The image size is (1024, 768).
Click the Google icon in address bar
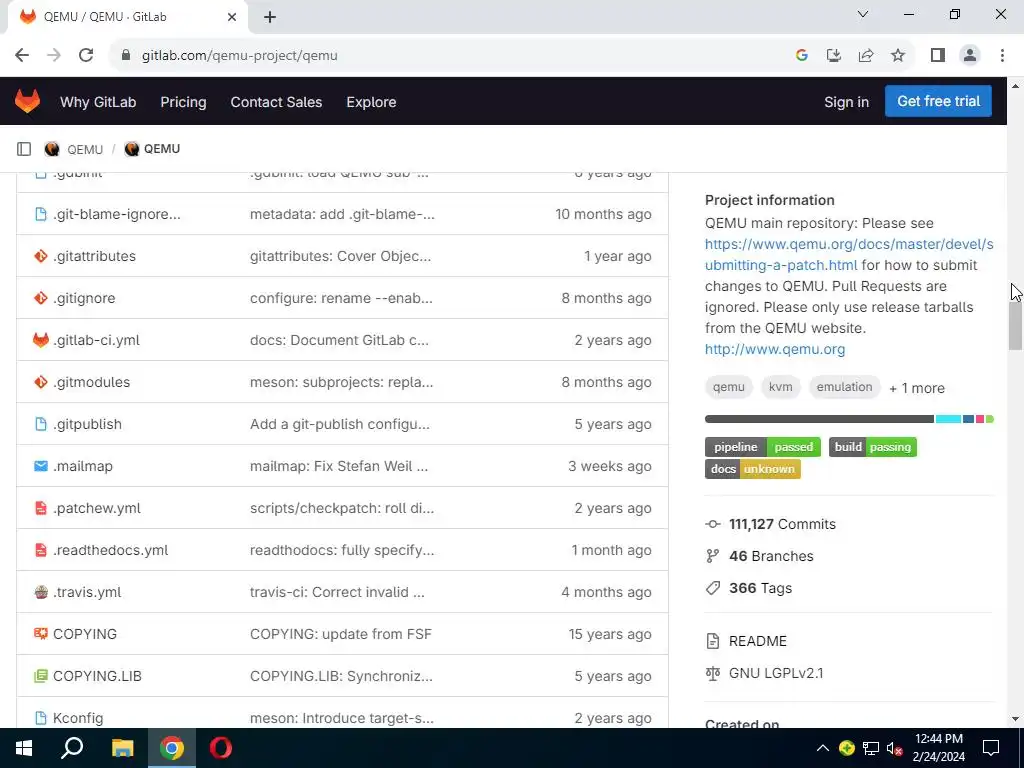pos(802,56)
